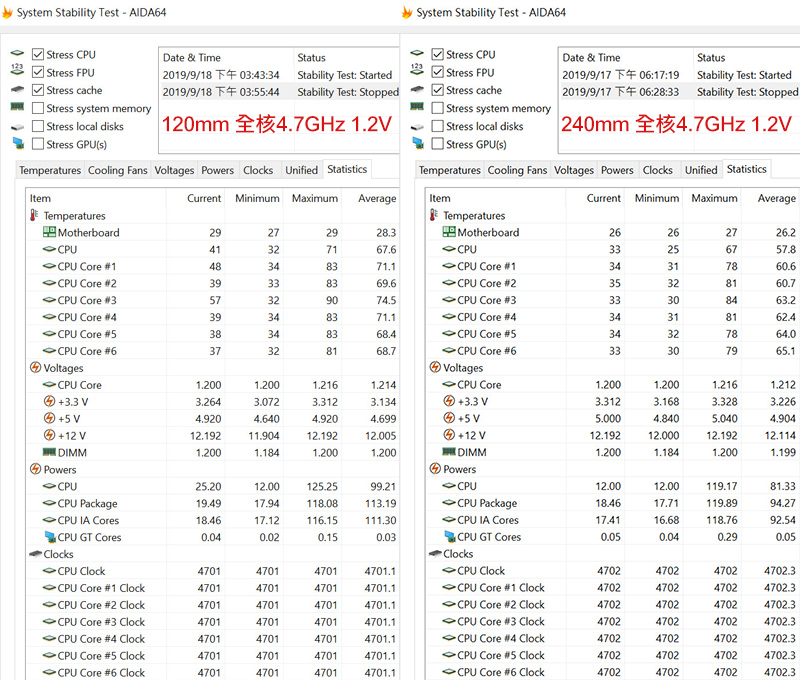
Task: Click Maximum column header in left window
Action: 312,198
